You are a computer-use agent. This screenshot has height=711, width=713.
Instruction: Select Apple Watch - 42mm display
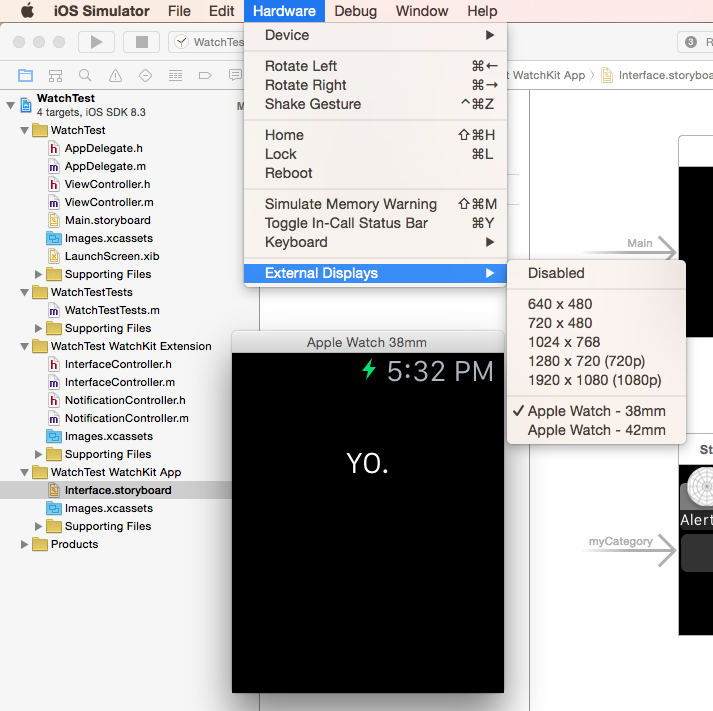pos(596,431)
